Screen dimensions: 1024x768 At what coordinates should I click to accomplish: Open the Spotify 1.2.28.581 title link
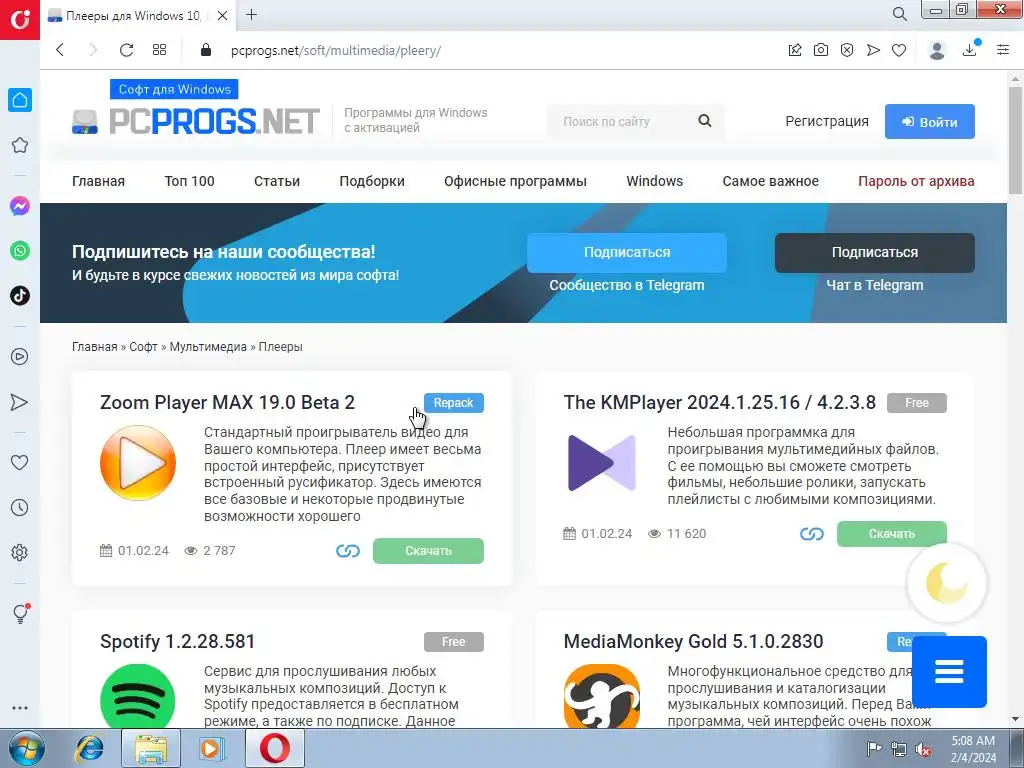click(x=178, y=641)
